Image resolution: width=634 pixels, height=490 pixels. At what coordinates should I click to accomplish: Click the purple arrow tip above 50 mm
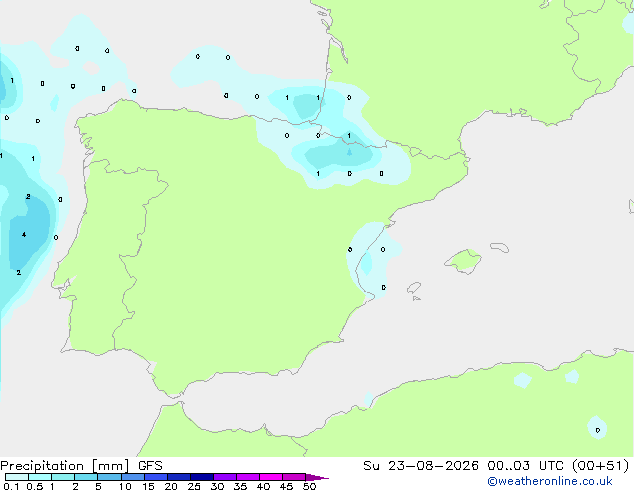(317, 477)
